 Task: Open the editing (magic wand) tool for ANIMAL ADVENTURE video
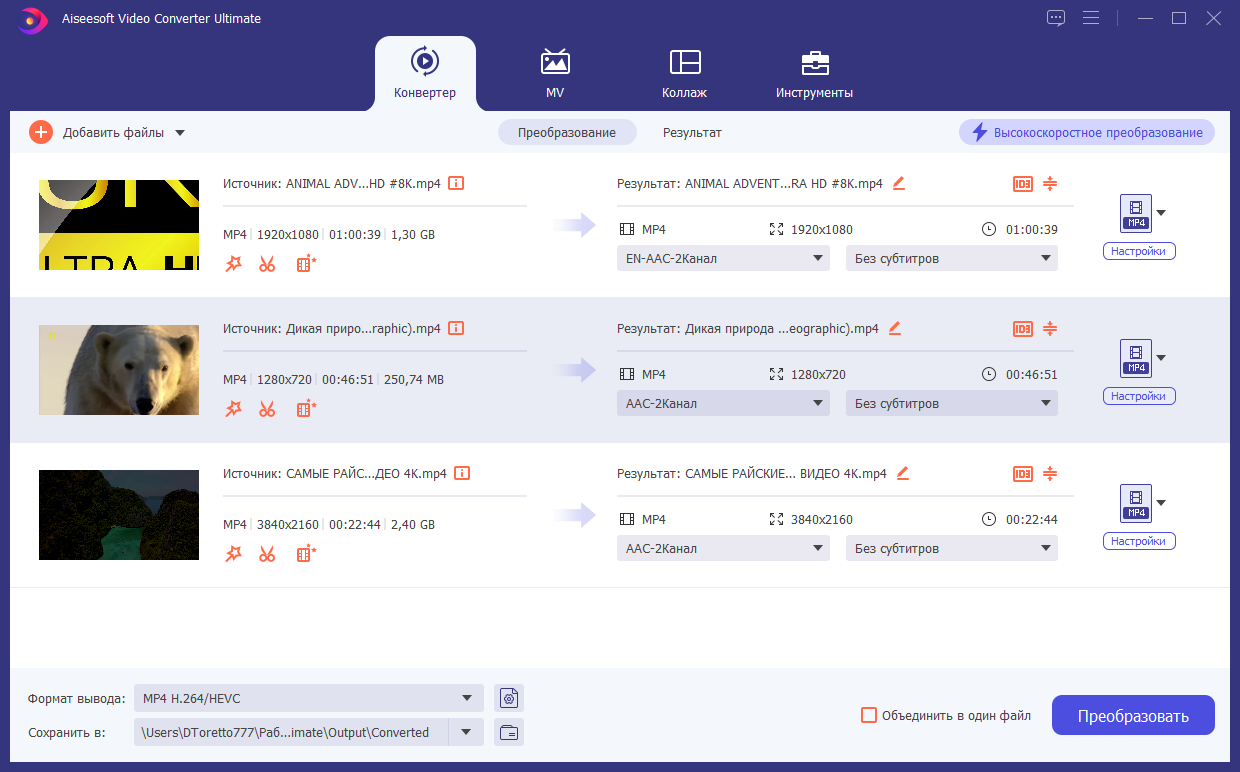[x=233, y=263]
